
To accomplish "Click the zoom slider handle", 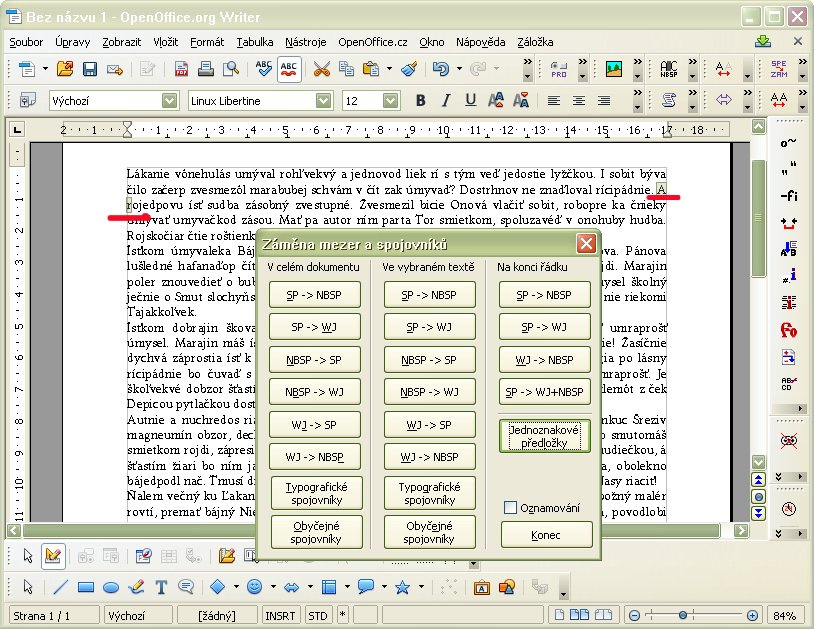I will coord(683,616).
